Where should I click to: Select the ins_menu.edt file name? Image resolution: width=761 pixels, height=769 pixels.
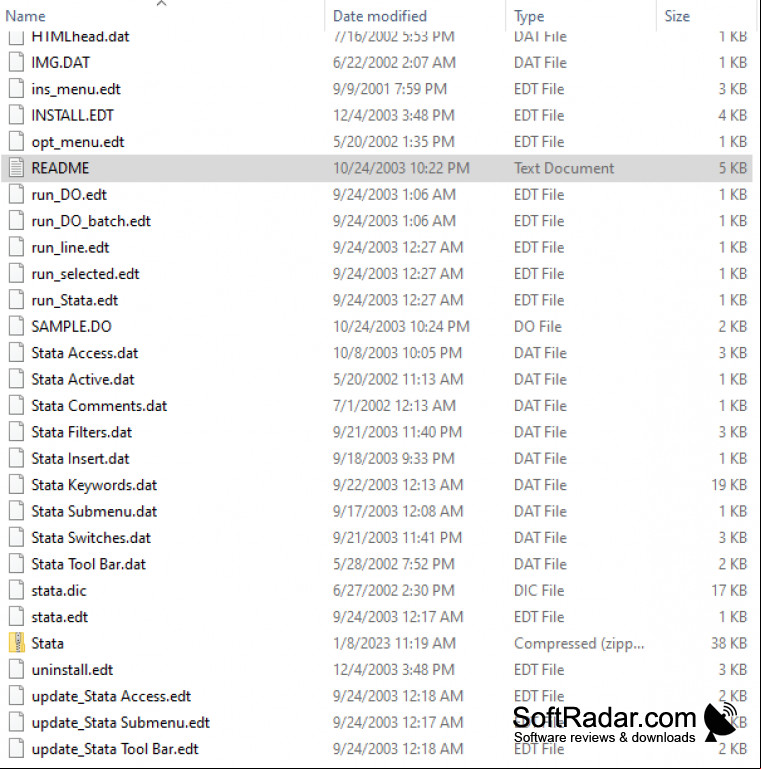coord(76,89)
